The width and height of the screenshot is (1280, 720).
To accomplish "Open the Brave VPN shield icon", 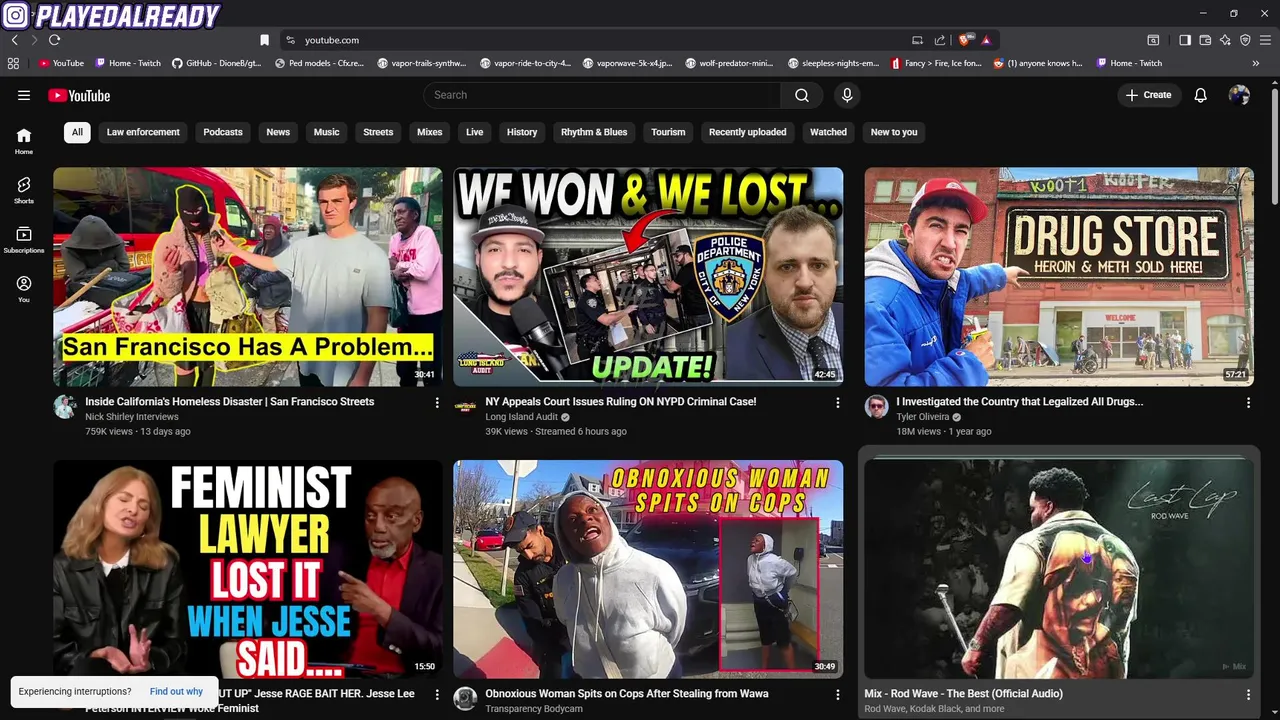I will [x=1245, y=40].
